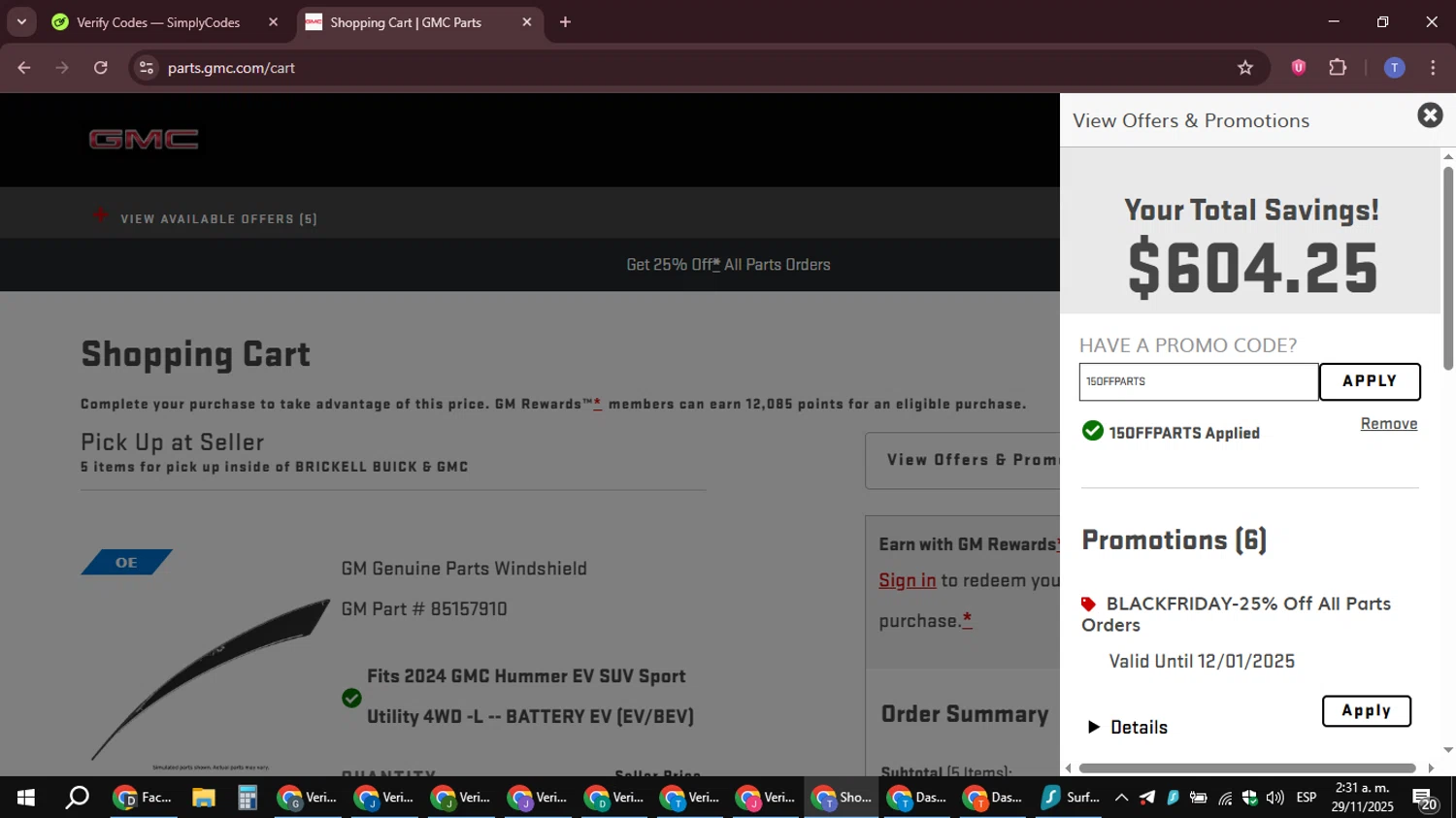Click the ESP language indicator
The image size is (1456, 818).
pos(1307,798)
